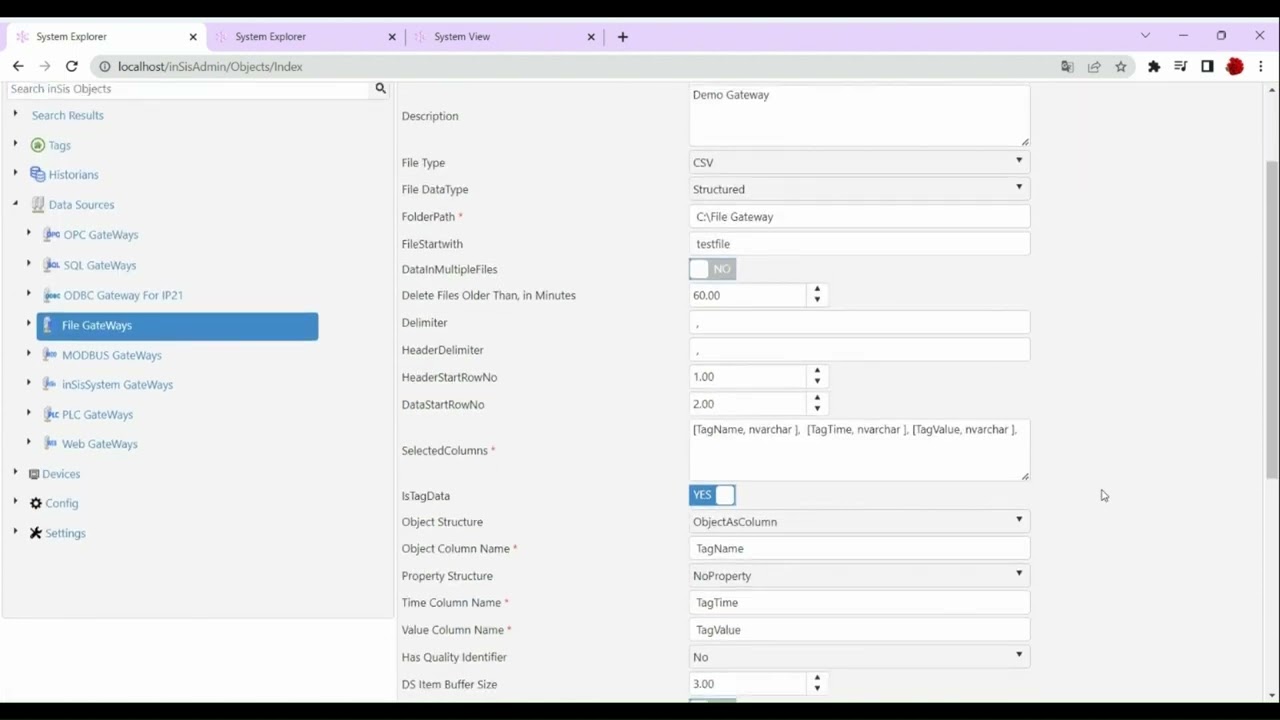Open browser extensions puzzle icon
1280x720 pixels.
pos(1154,66)
